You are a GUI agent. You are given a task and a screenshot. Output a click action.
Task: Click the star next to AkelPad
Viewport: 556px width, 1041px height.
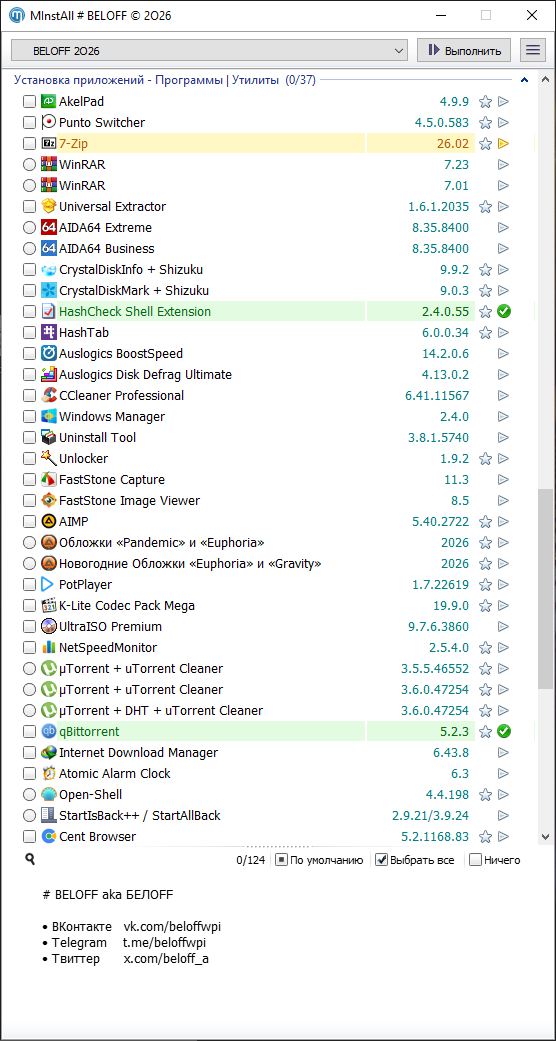[x=486, y=102]
